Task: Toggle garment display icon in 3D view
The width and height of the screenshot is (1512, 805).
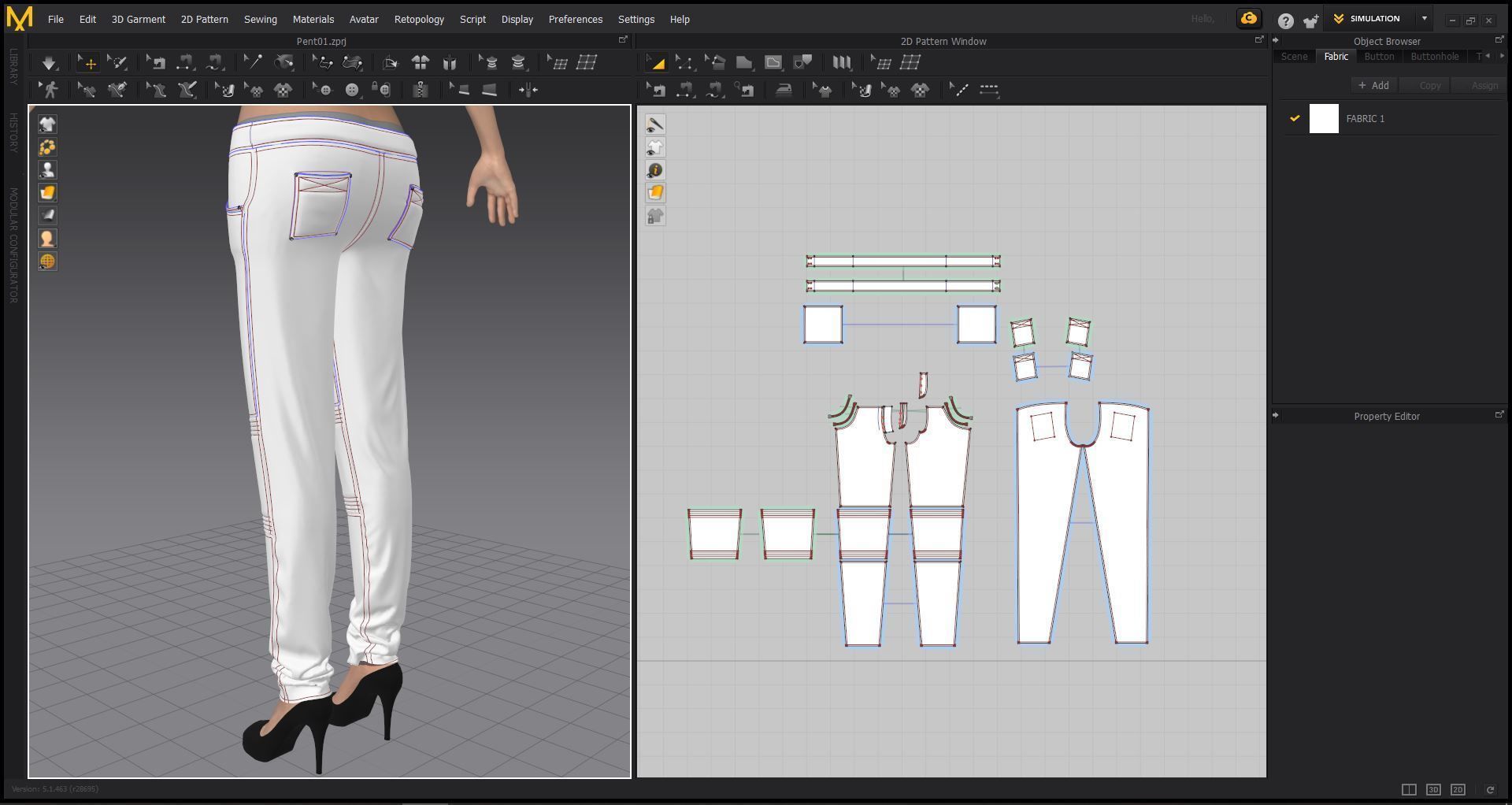Action: [x=47, y=124]
